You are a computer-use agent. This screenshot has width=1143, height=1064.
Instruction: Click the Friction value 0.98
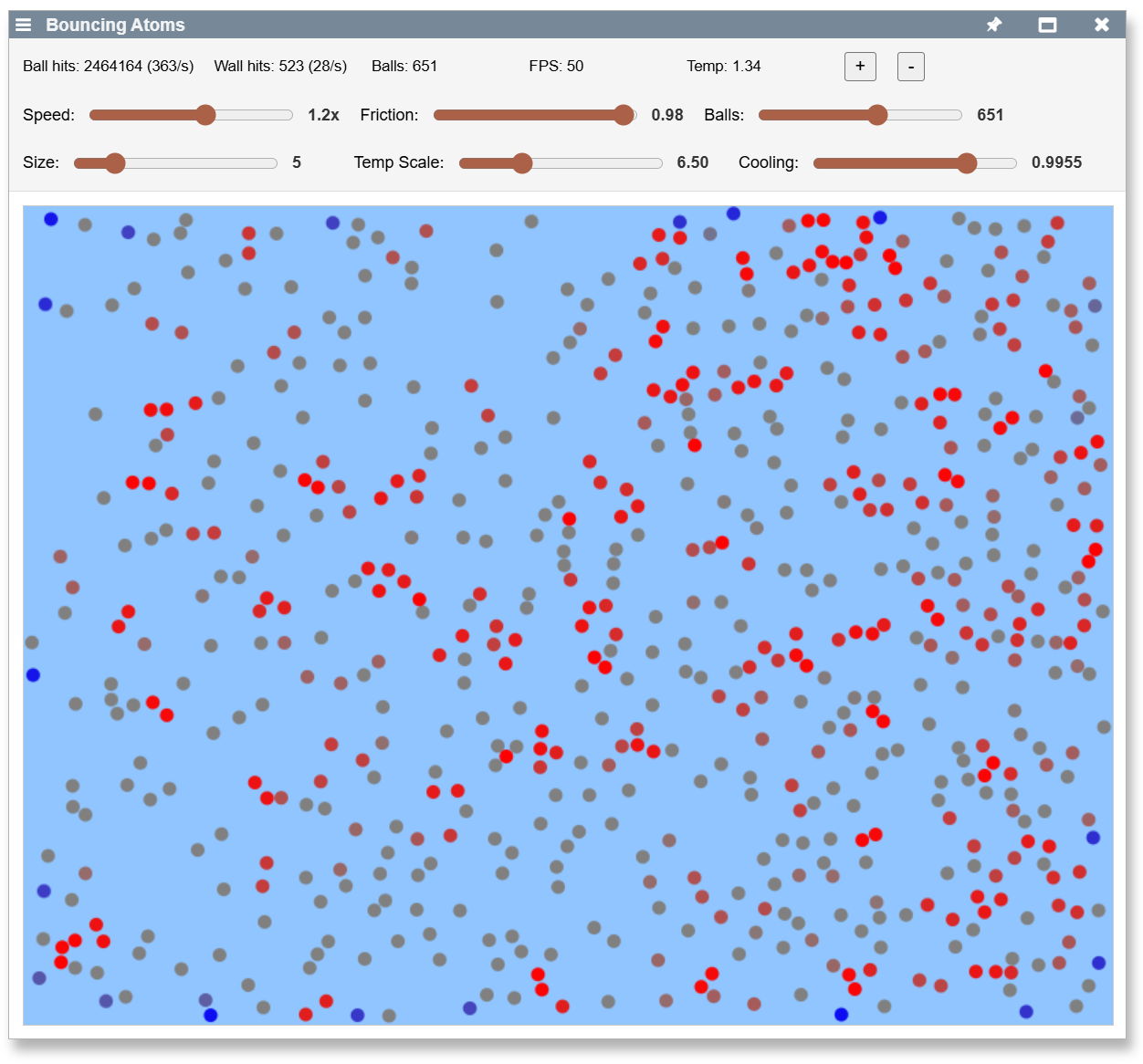pos(666,115)
